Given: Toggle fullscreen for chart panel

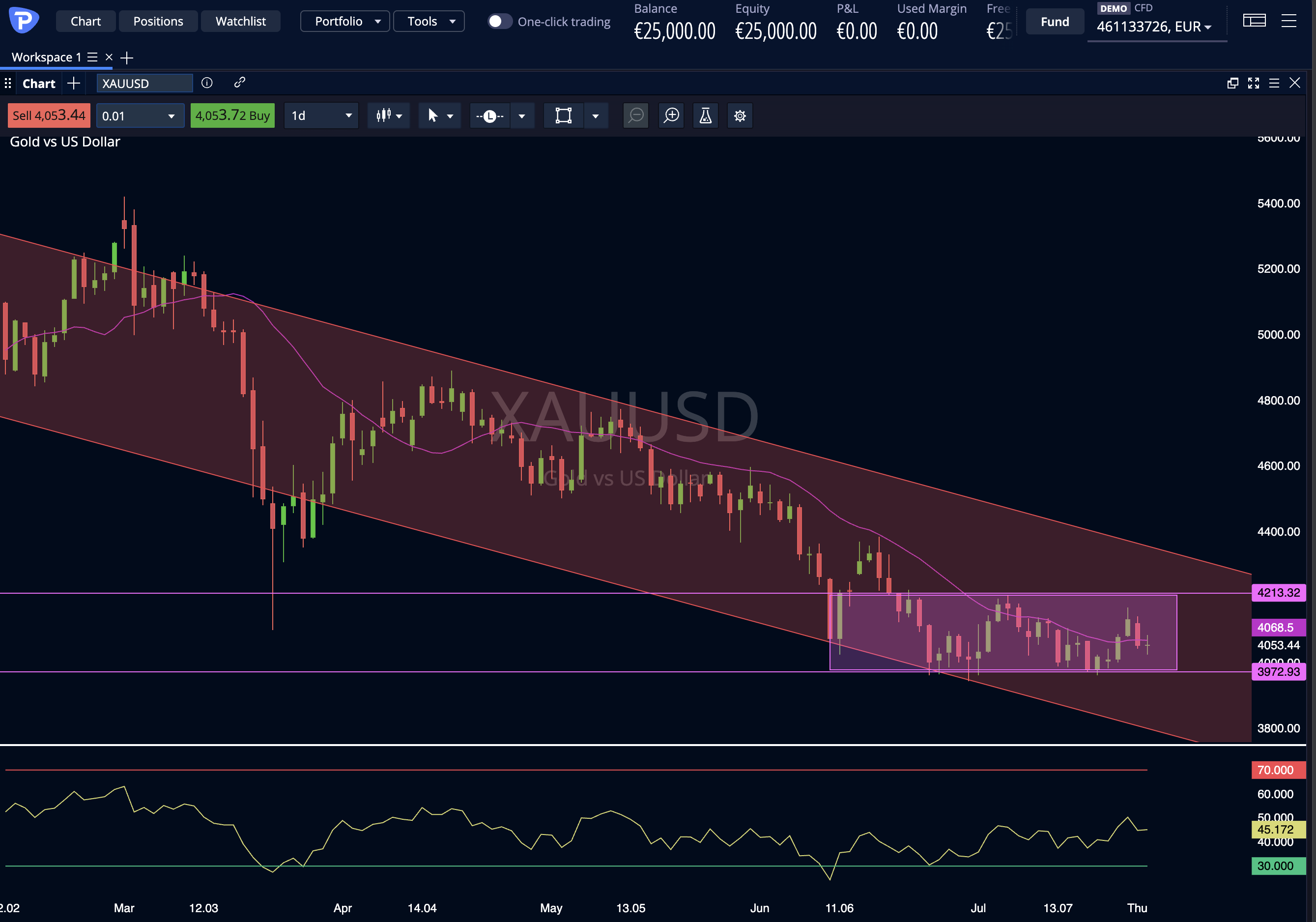Looking at the screenshot, I should pyautogui.click(x=1254, y=84).
